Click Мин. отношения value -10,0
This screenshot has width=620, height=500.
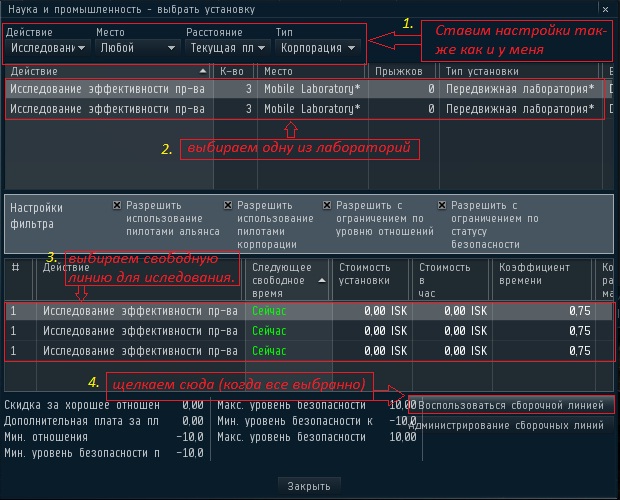[190, 437]
